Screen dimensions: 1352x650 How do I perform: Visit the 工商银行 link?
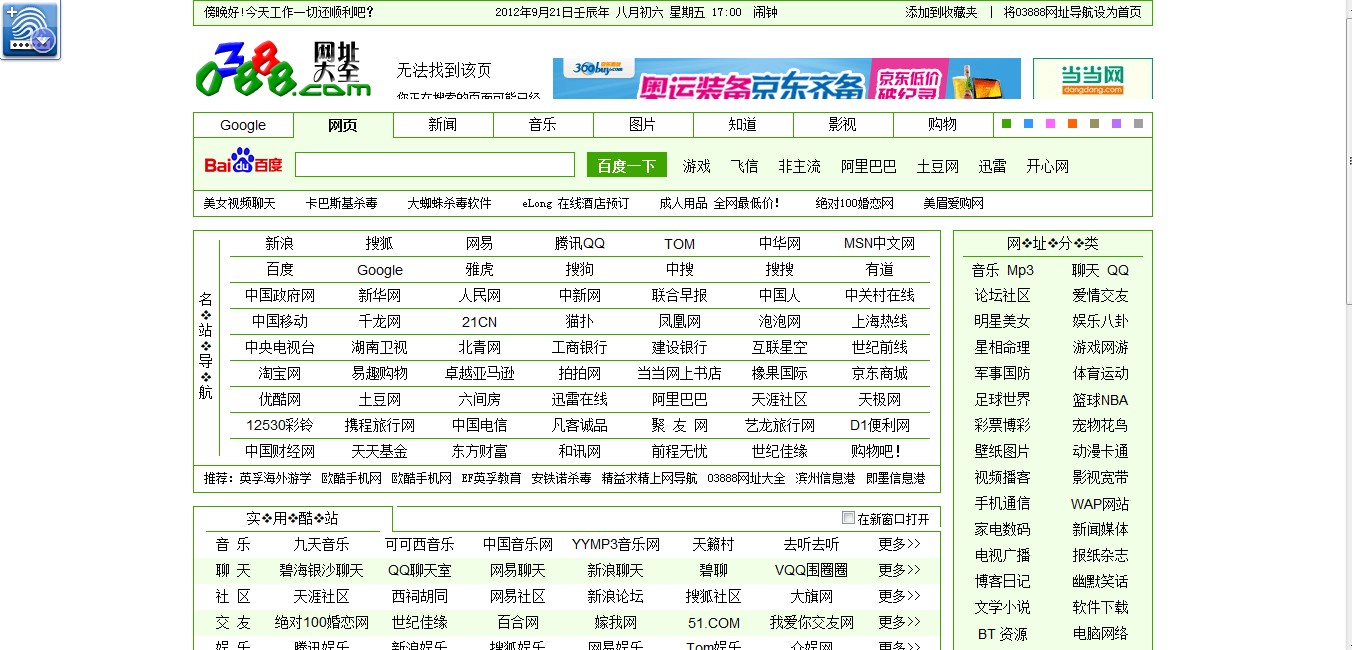tap(580, 348)
